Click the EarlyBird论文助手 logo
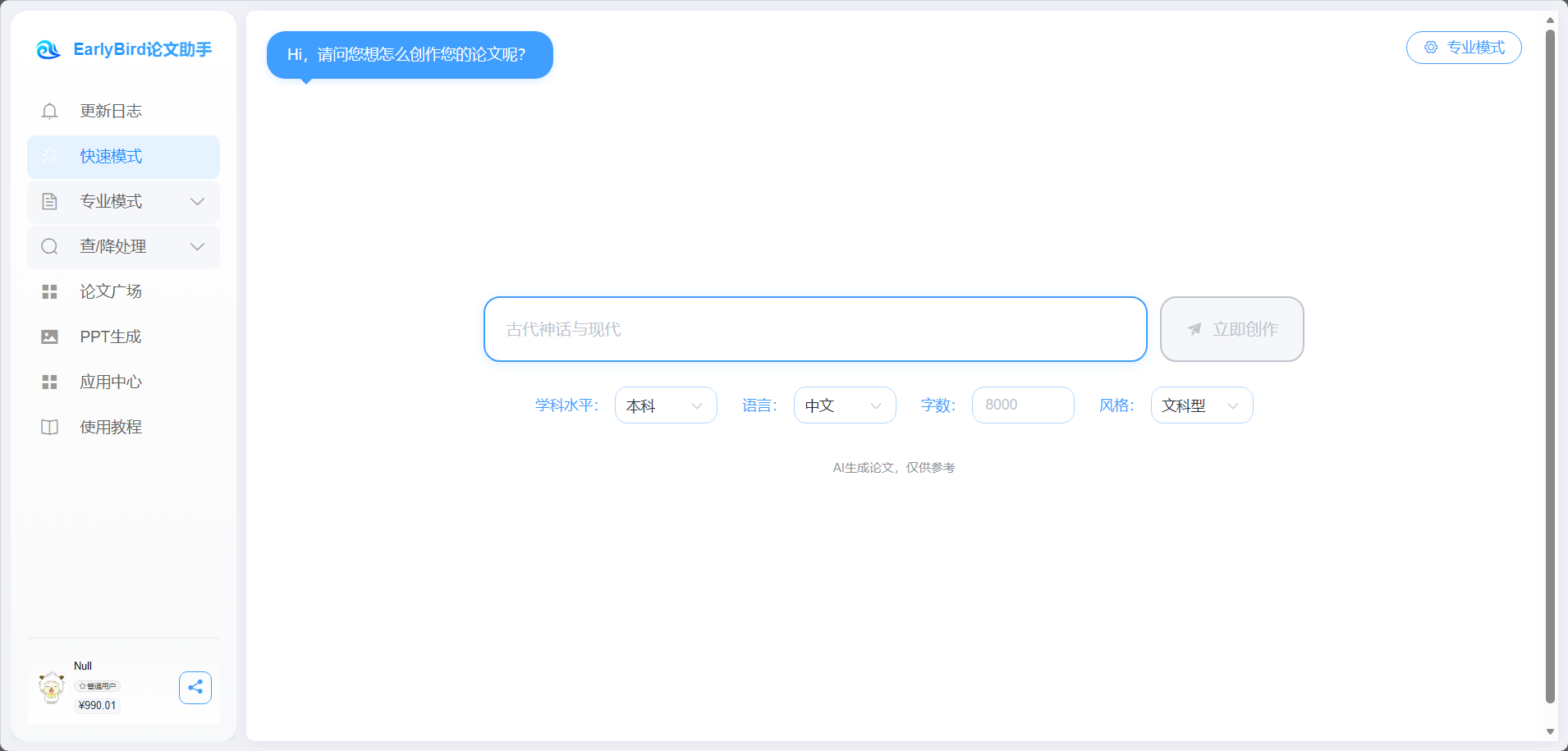 123,49
